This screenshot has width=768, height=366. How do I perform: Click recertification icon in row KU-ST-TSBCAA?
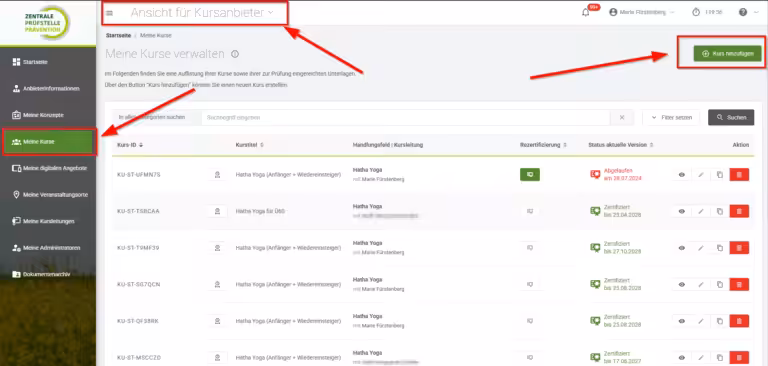click(x=529, y=211)
